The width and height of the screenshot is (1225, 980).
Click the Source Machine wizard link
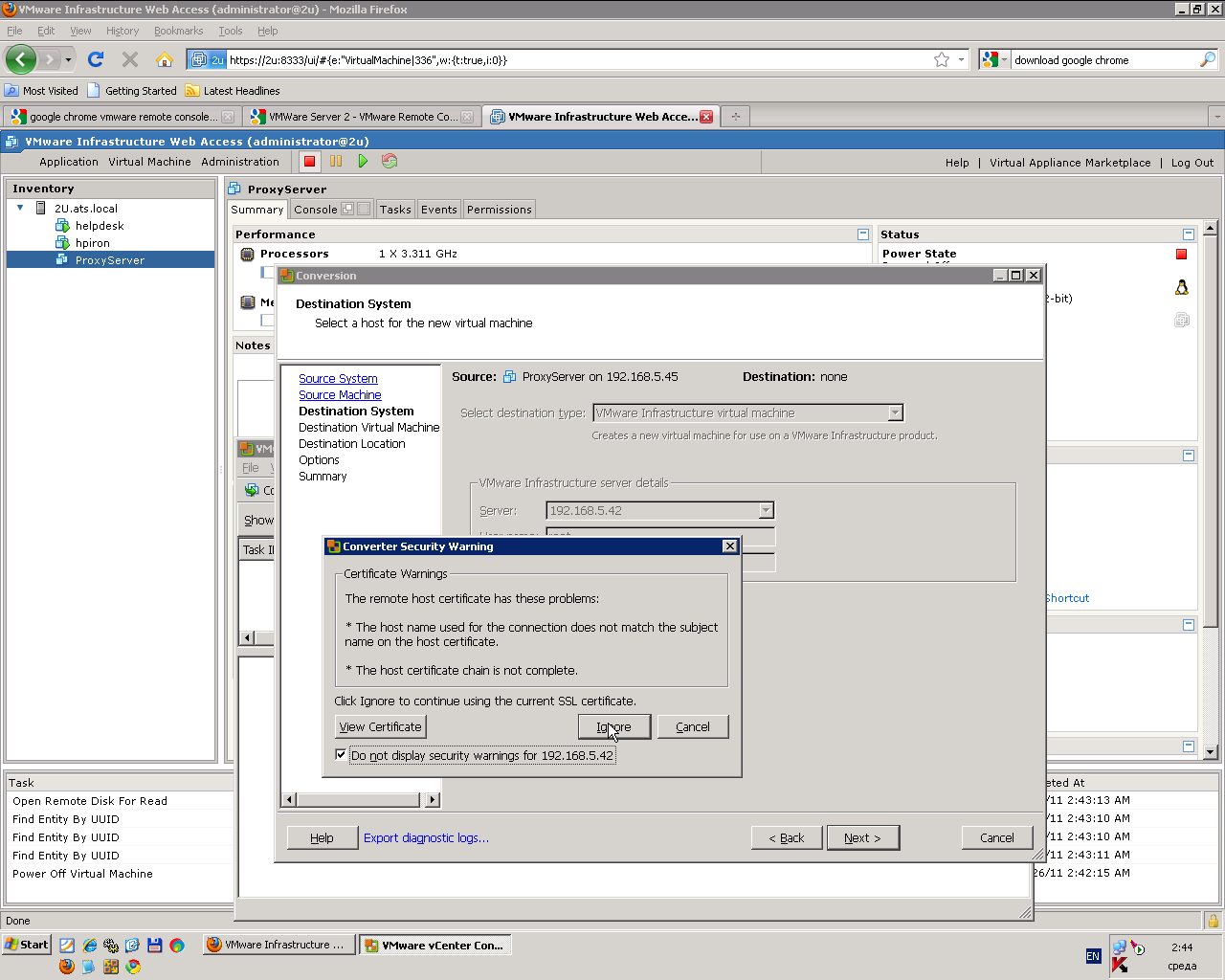click(x=340, y=395)
